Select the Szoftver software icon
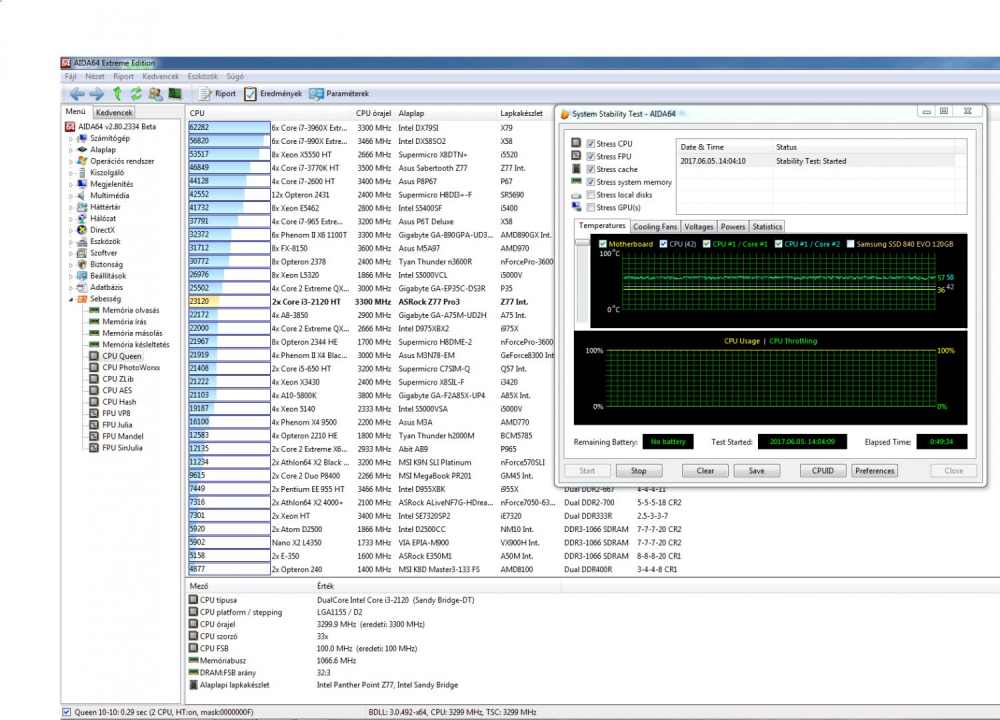1000x720 pixels. point(82,253)
